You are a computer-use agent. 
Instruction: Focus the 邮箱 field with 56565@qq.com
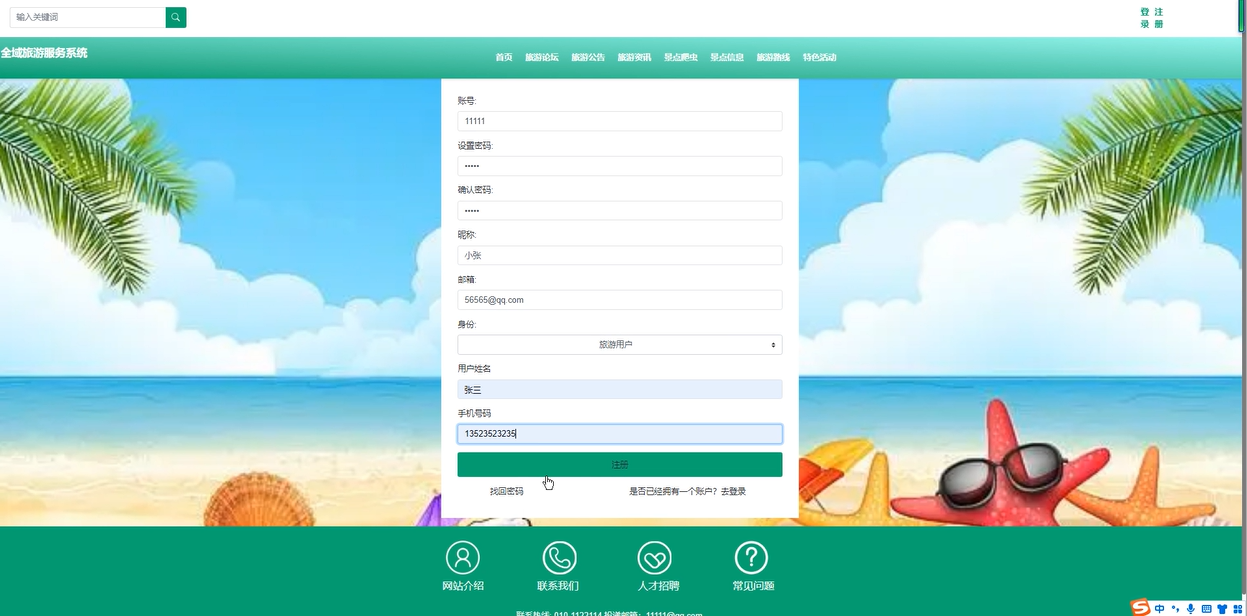tap(620, 300)
